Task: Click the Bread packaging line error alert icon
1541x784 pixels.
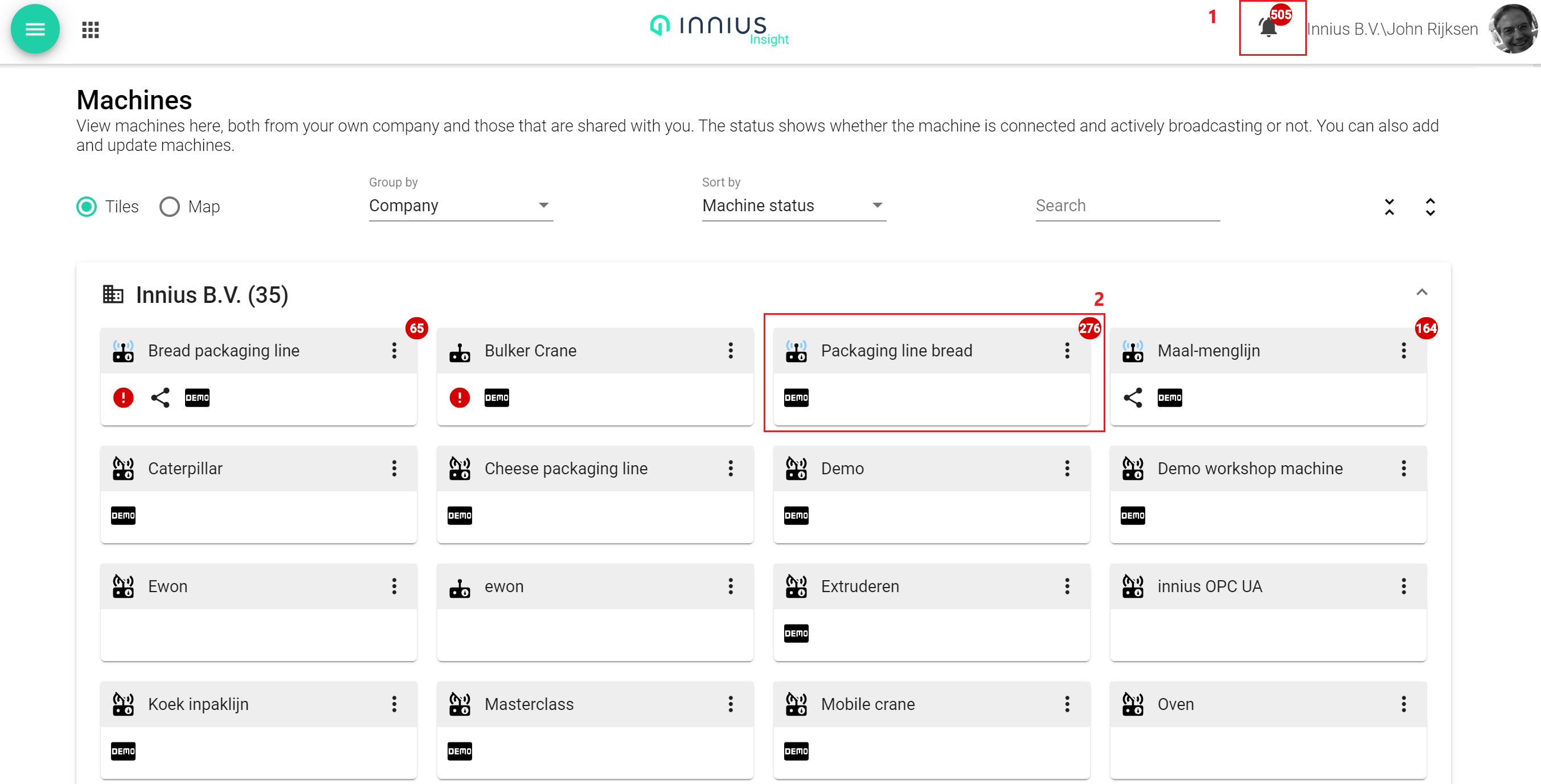Action: pyautogui.click(x=123, y=397)
